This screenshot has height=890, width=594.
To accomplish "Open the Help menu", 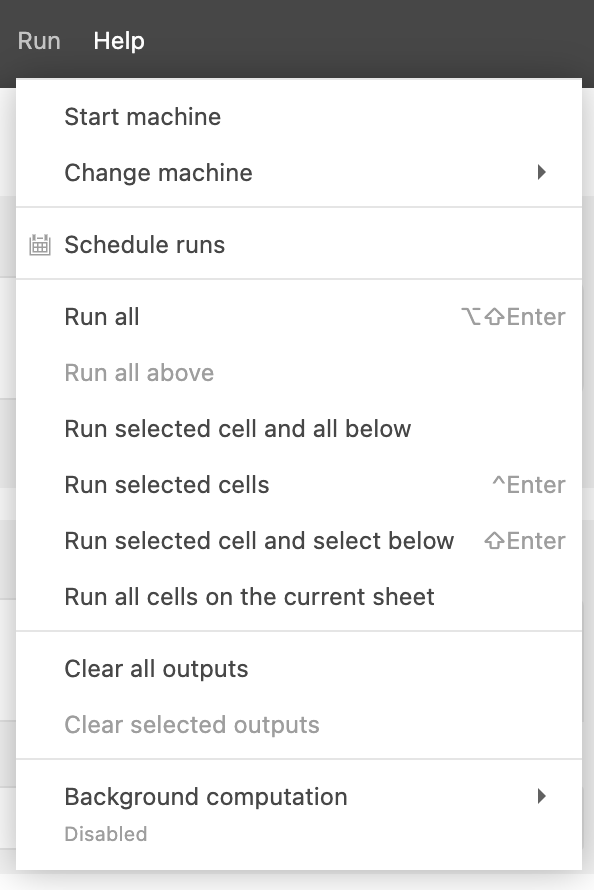I will (x=119, y=41).
